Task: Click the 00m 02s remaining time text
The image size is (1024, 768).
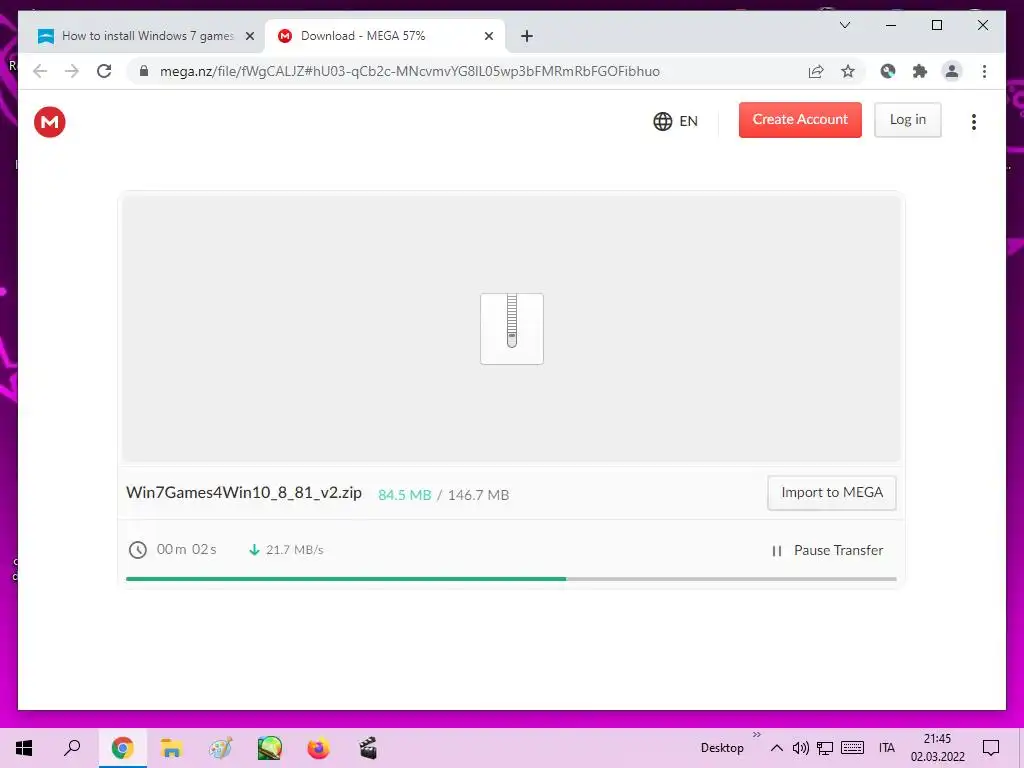Action: tap(186, 549)
